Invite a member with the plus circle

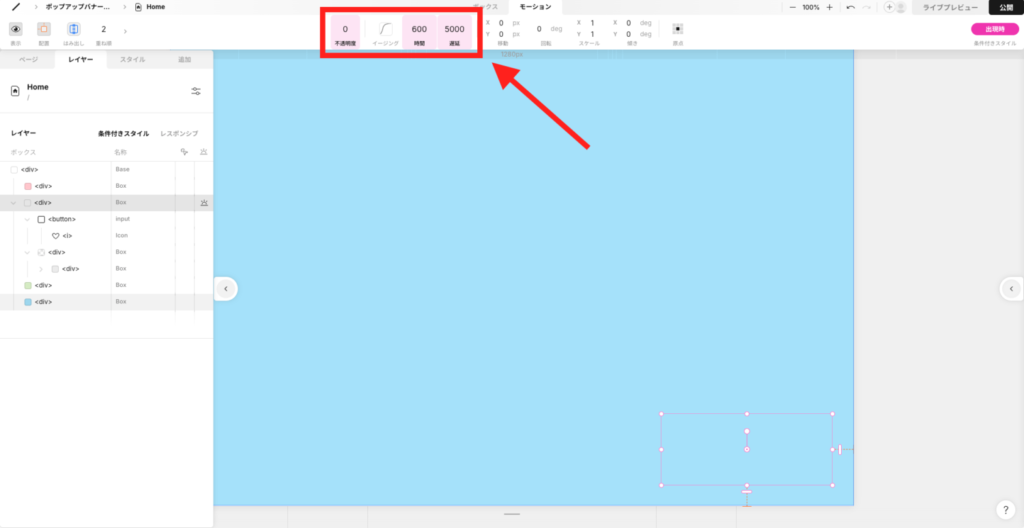889,7
